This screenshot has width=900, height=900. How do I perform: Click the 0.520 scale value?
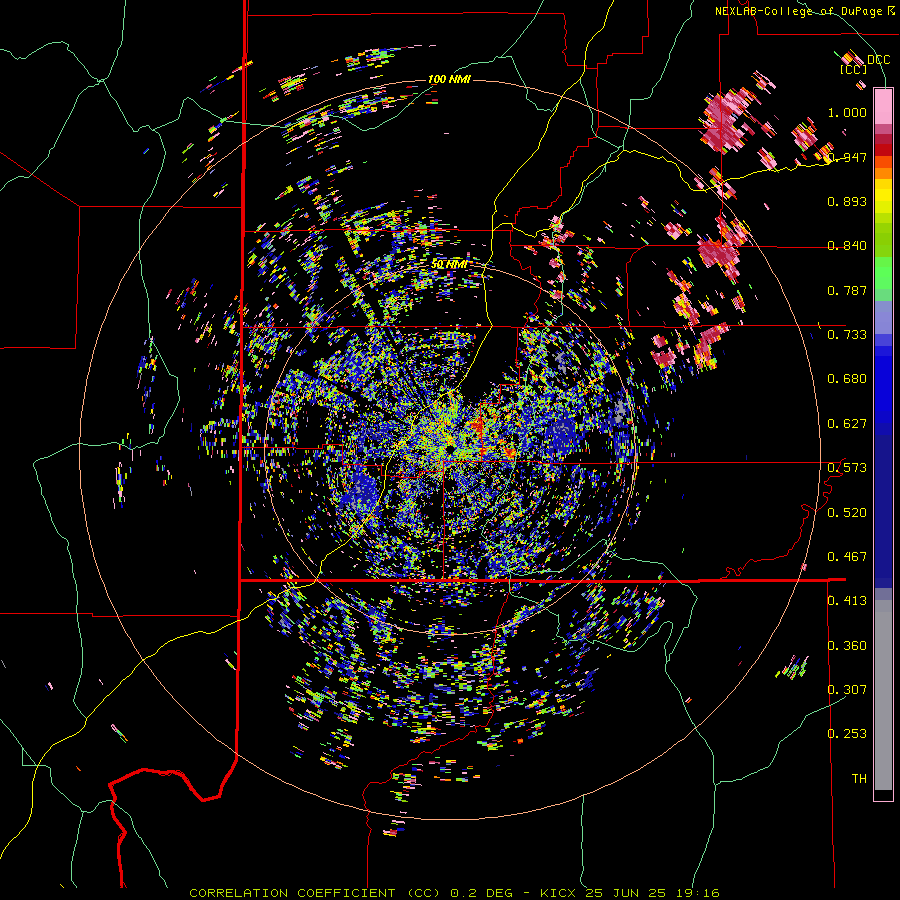click(847, 512)
